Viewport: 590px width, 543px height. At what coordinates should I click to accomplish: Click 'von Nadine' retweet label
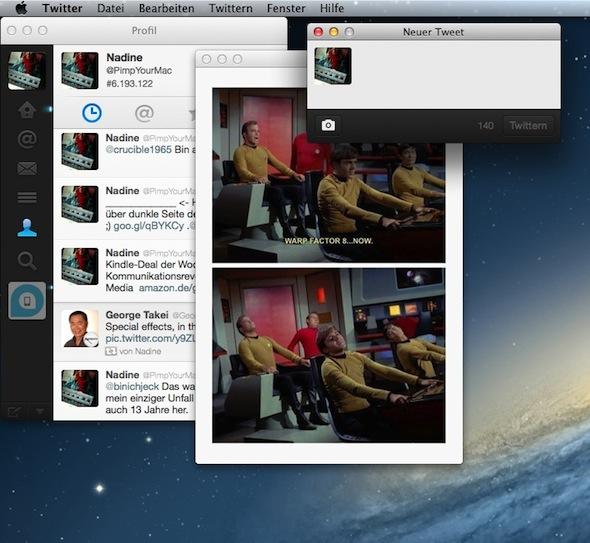tap(140, 351)
